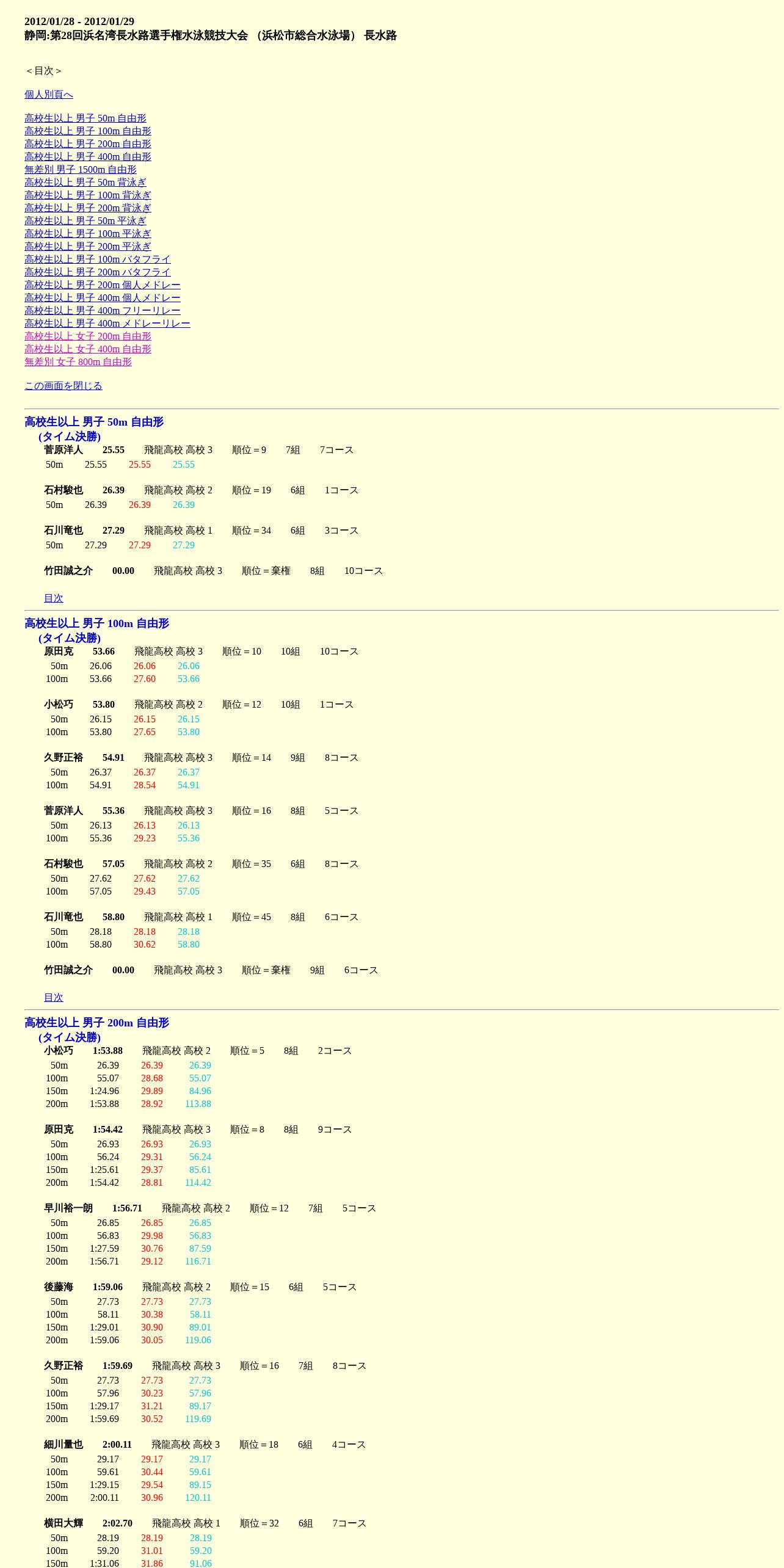Jump to 高校生以上 男子 200m 個人メドレー
The height and width of the screenshot is (1568, 784).
[x=103, y=285]
